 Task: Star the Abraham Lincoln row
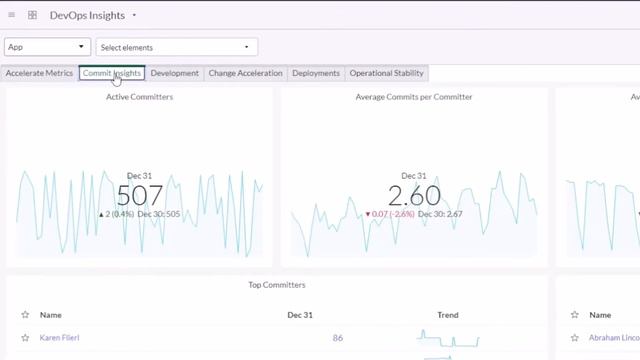tap(575, 338)
